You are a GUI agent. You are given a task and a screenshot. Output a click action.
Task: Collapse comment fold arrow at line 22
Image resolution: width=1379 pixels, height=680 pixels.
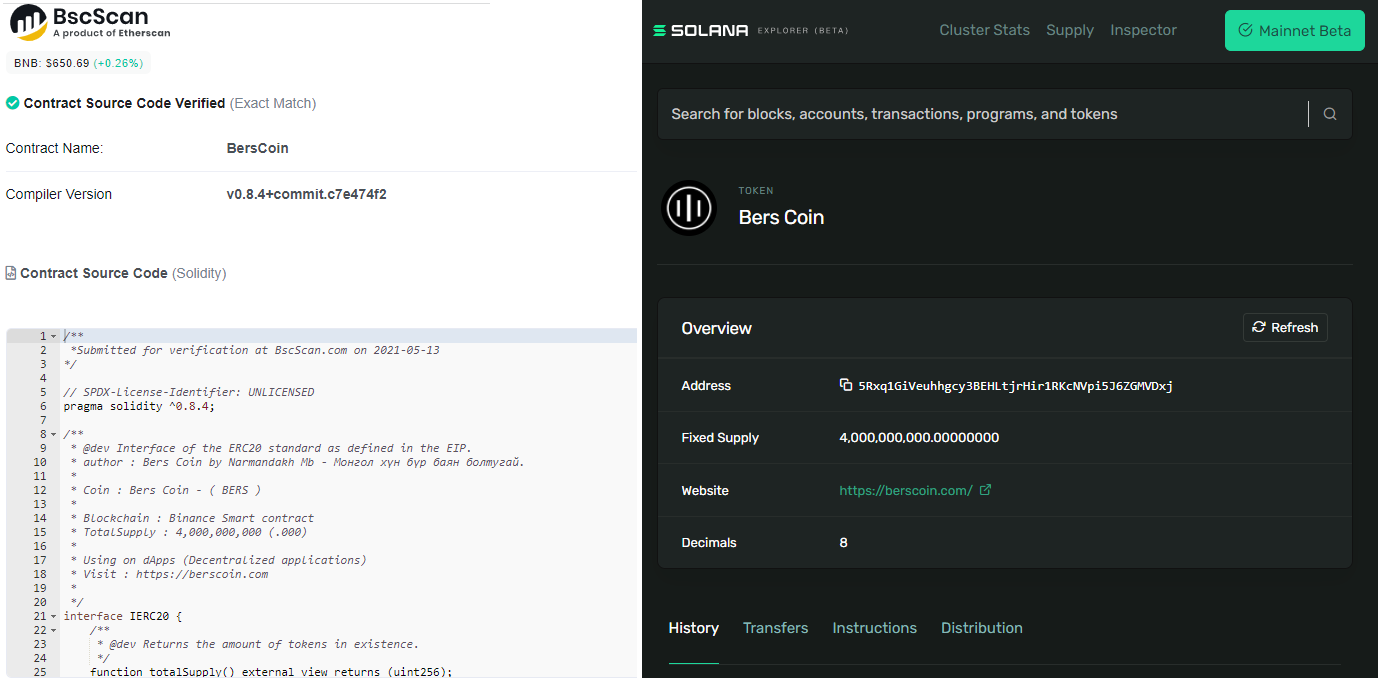coord(54,630)
